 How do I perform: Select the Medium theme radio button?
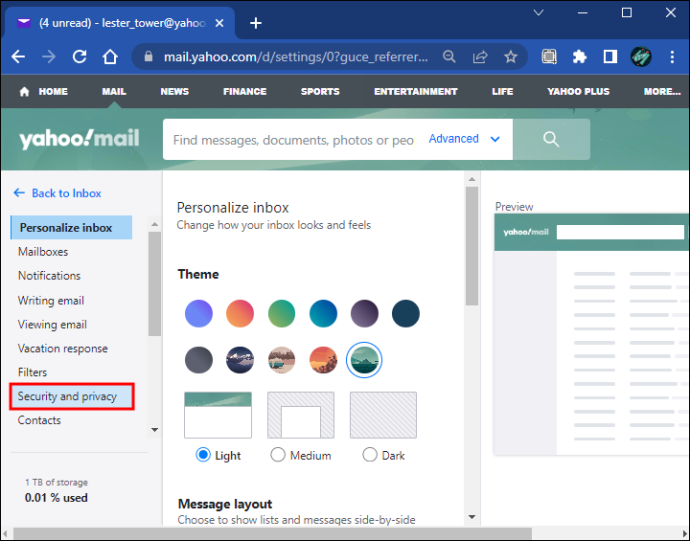pyautogui.click(x=278, y=455)
